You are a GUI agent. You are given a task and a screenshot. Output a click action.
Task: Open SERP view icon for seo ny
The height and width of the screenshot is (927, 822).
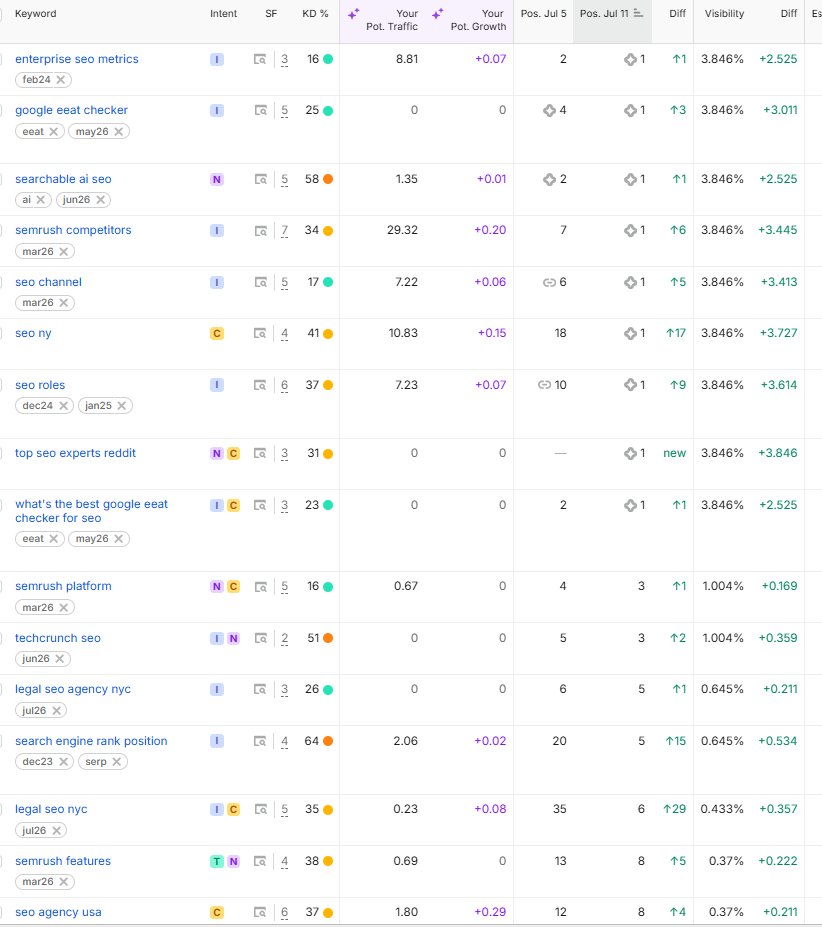coord(260,333)
